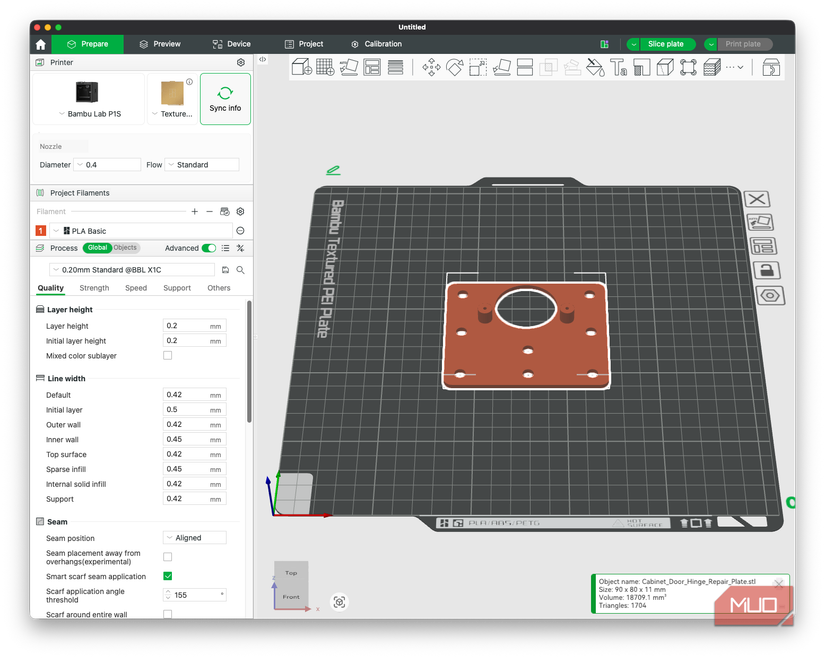This screenshot has height=658, width=825.
Task: Click the Layer height input field
Action: tap(194, 326)
